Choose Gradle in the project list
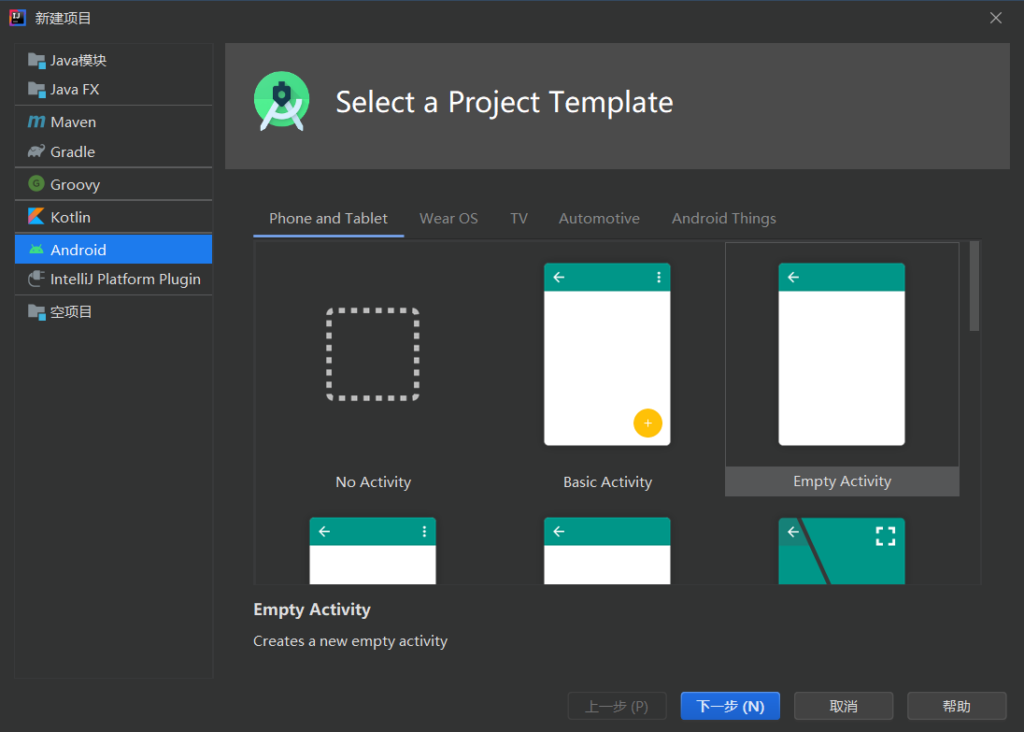 (x=114, y=151)
